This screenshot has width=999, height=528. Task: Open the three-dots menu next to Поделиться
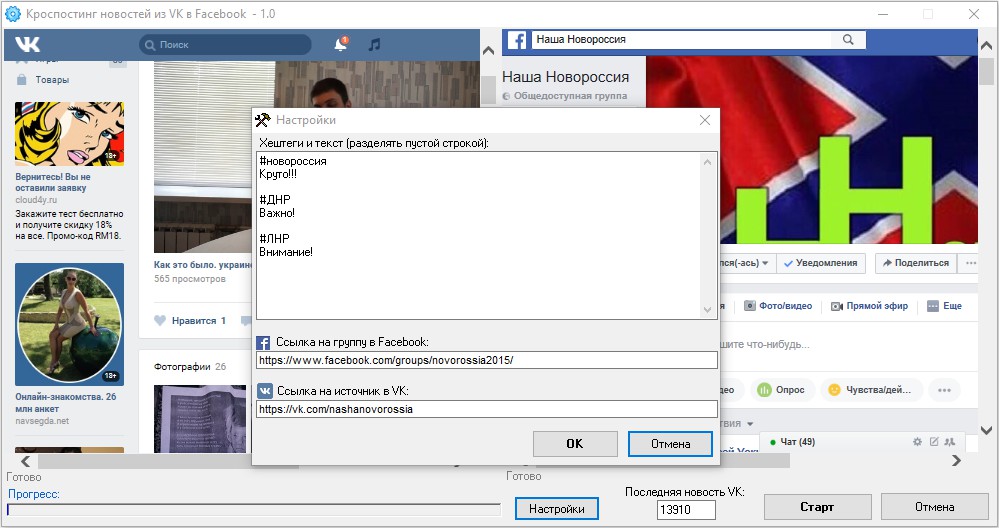click(970, 263)
